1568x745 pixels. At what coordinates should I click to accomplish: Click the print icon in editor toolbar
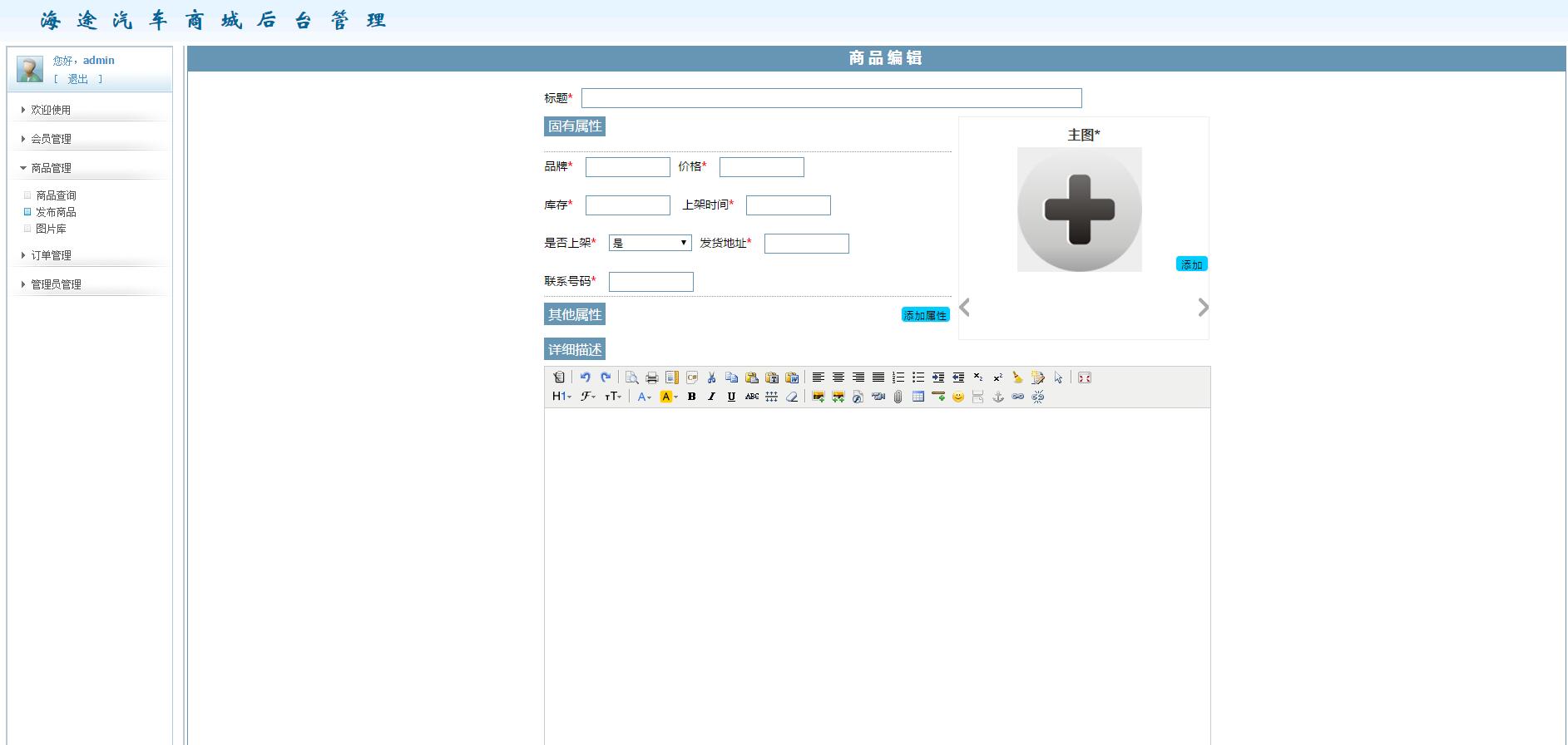652,377
